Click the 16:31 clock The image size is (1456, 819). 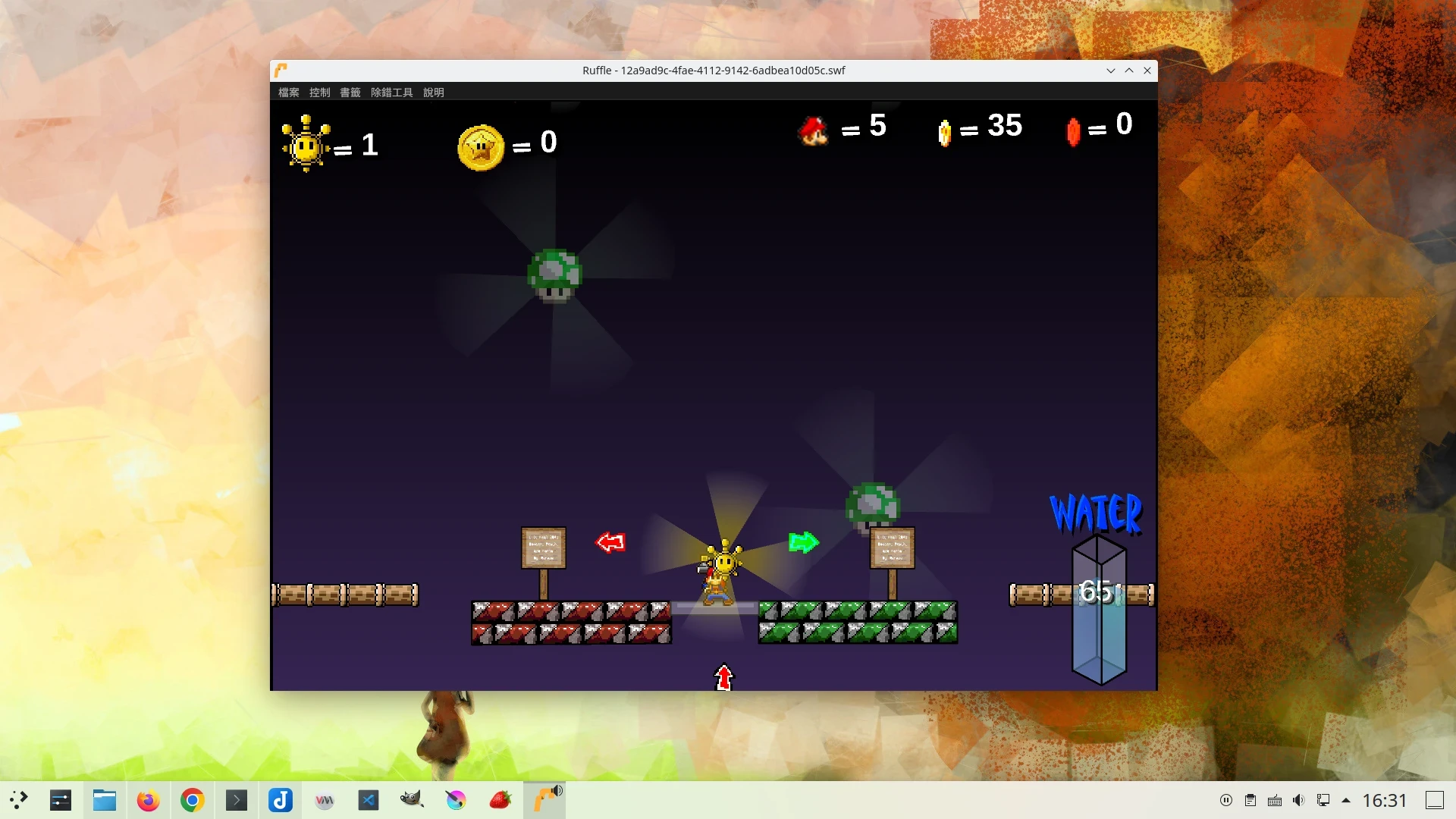click(x=1385, y=800)
